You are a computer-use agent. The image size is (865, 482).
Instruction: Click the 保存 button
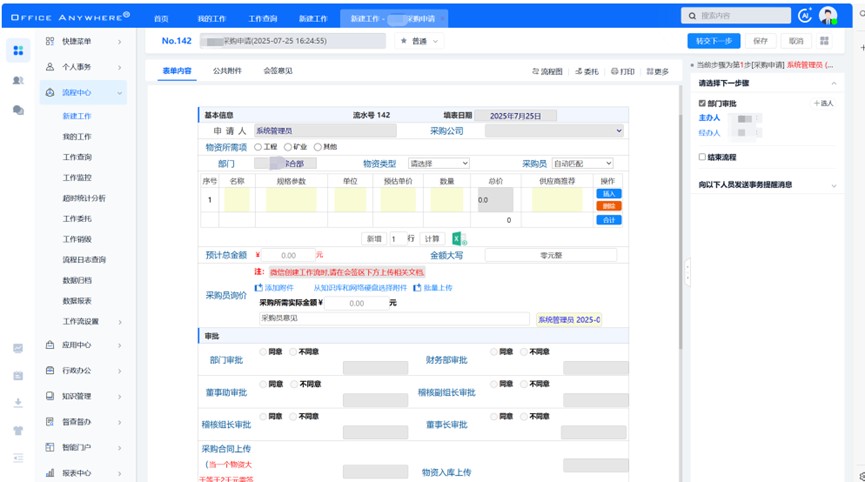[x=760, y=41]
